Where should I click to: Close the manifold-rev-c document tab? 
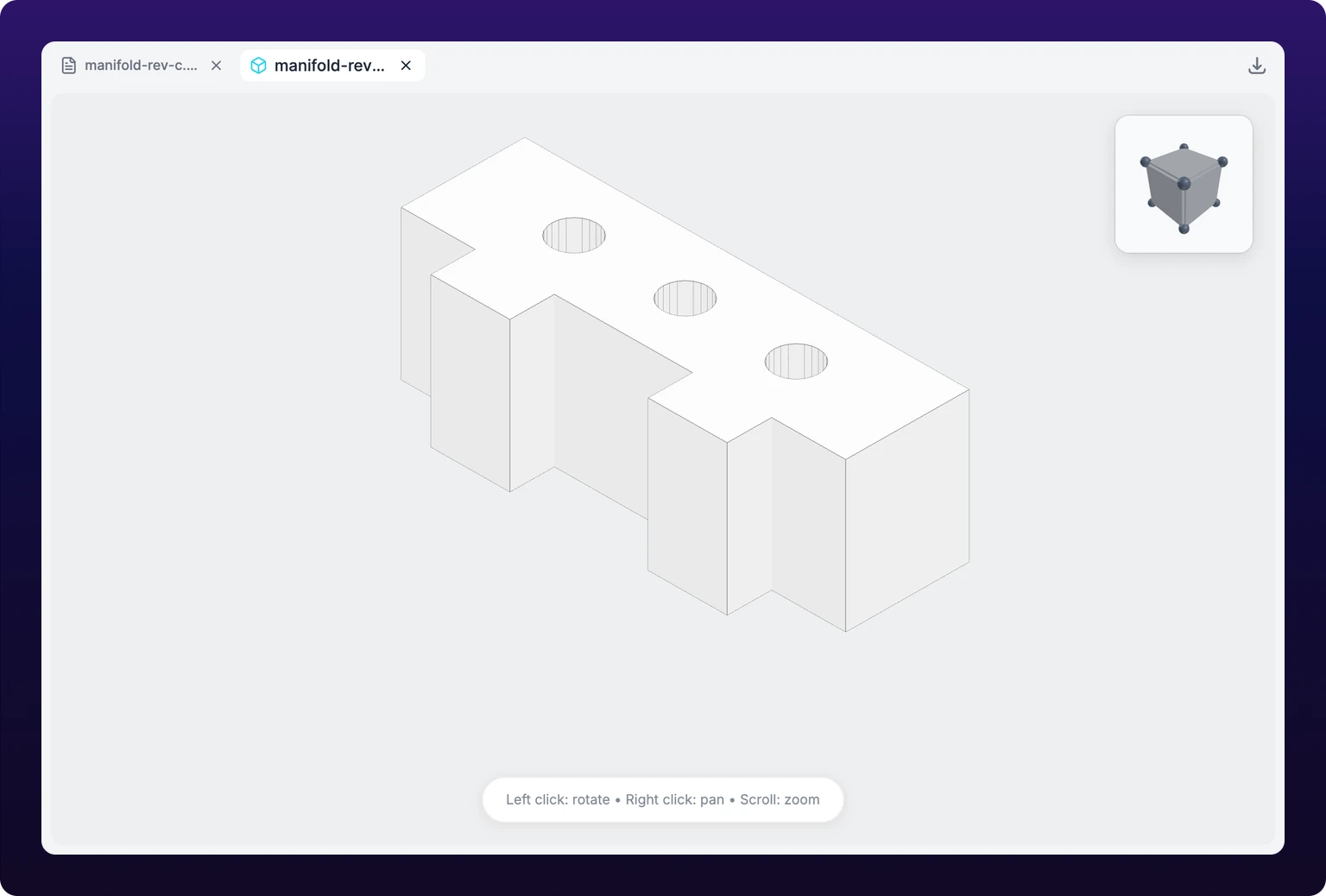click(216, 66)
